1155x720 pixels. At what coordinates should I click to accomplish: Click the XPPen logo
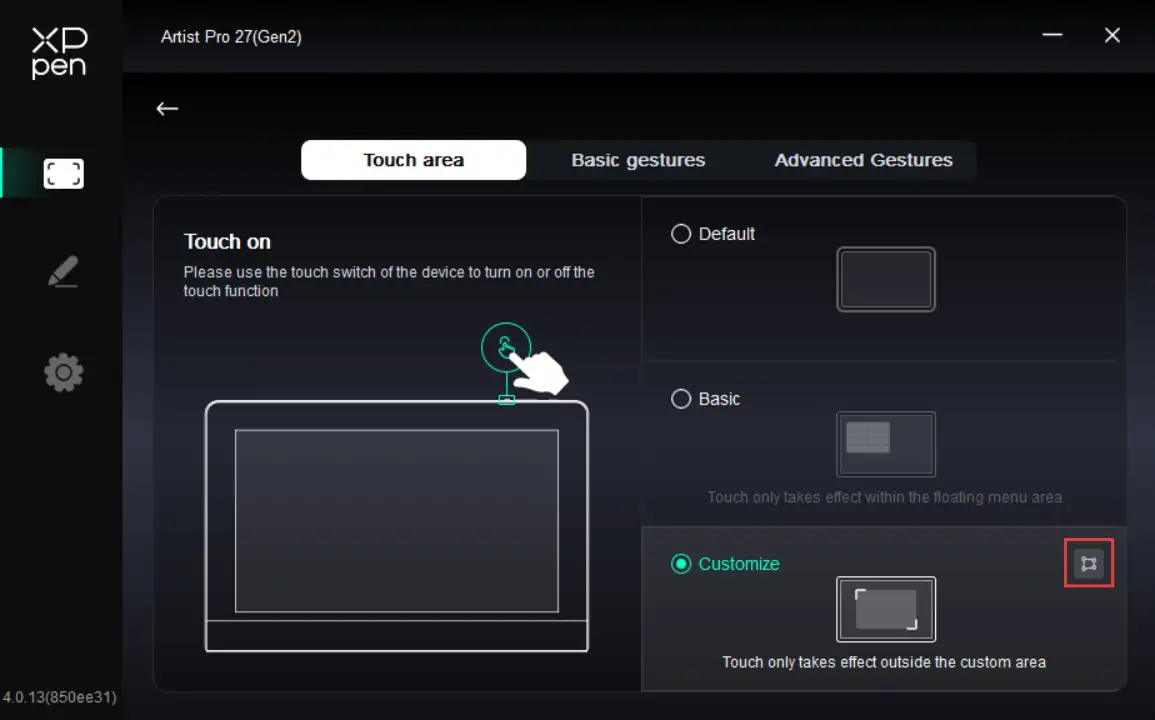click(59, 52)
